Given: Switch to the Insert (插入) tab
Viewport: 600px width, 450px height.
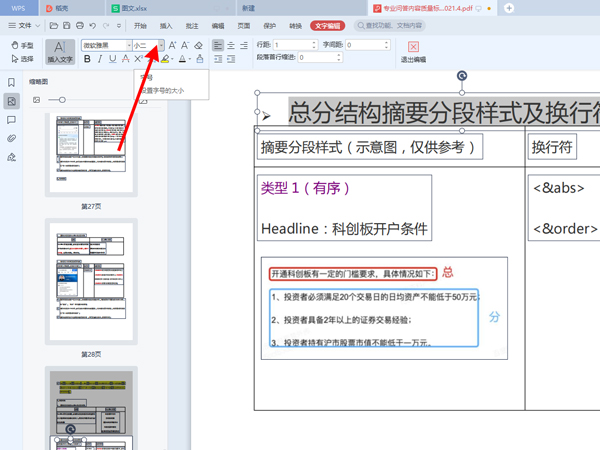Looking at the screenshot, I should tap(166, 24).
